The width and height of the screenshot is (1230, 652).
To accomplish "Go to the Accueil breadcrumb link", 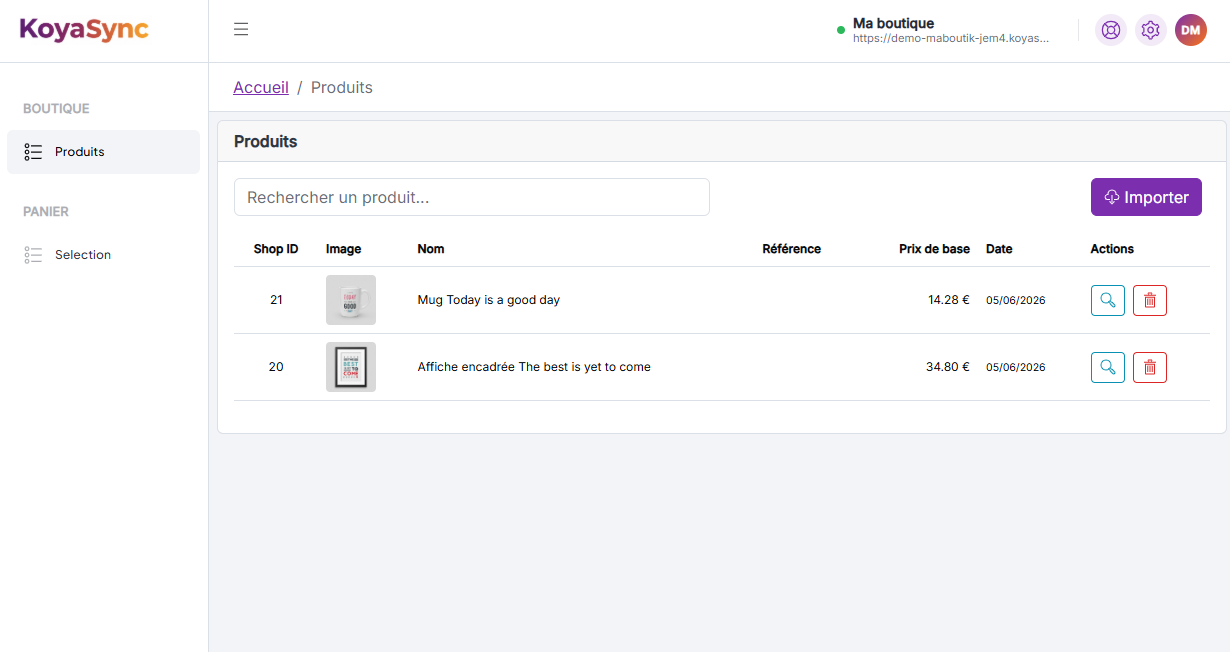I will [x=261, y=87].
